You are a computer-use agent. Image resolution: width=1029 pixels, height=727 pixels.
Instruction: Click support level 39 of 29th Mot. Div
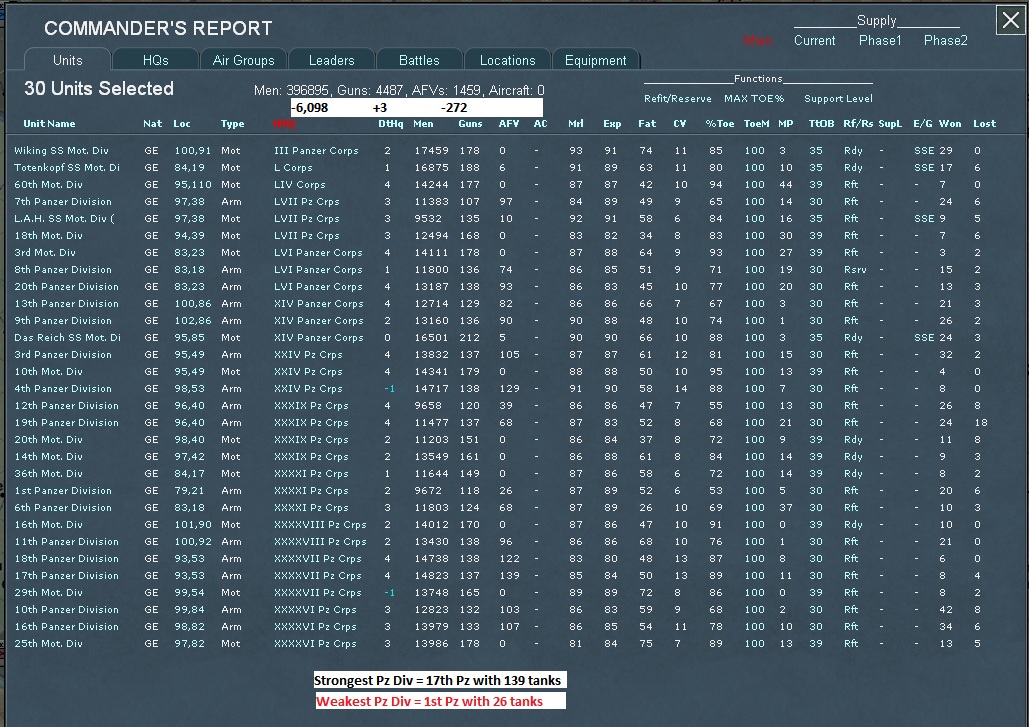[816, 592]
